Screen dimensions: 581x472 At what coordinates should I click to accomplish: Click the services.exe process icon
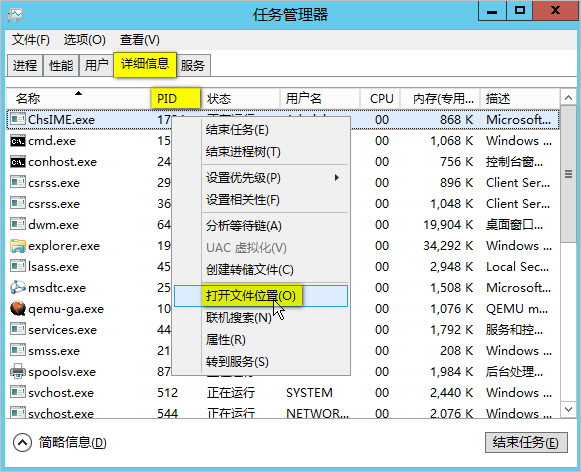pyautogui.click(x=18, y=329)
